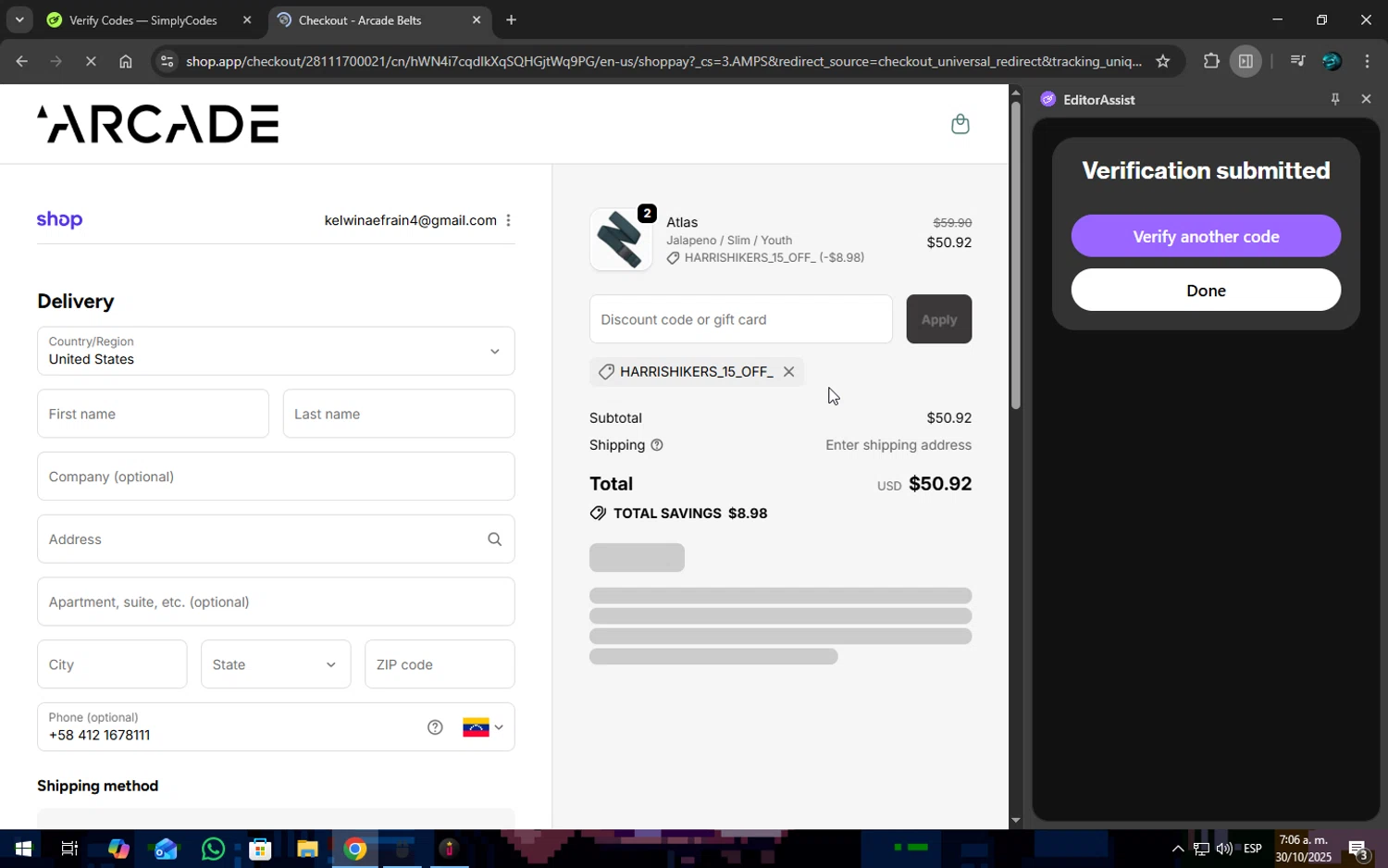Click the Verify another code button
The width and height of the screenshot is (1388, 868).
(1206, 236)
